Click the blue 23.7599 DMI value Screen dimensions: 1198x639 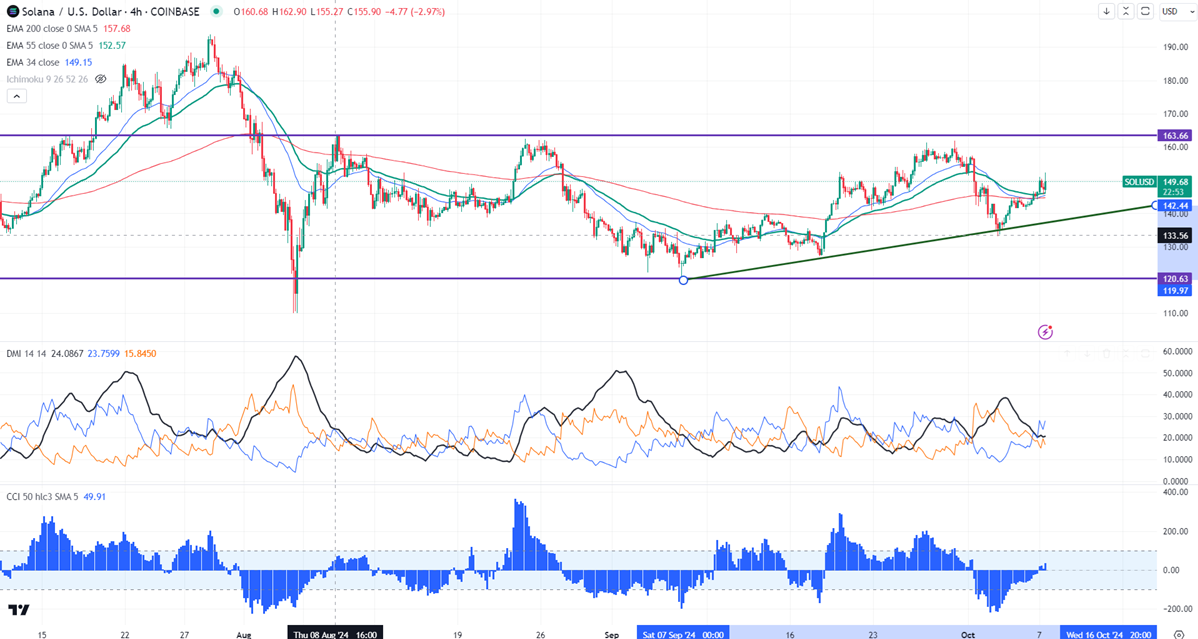coord(103,353)
